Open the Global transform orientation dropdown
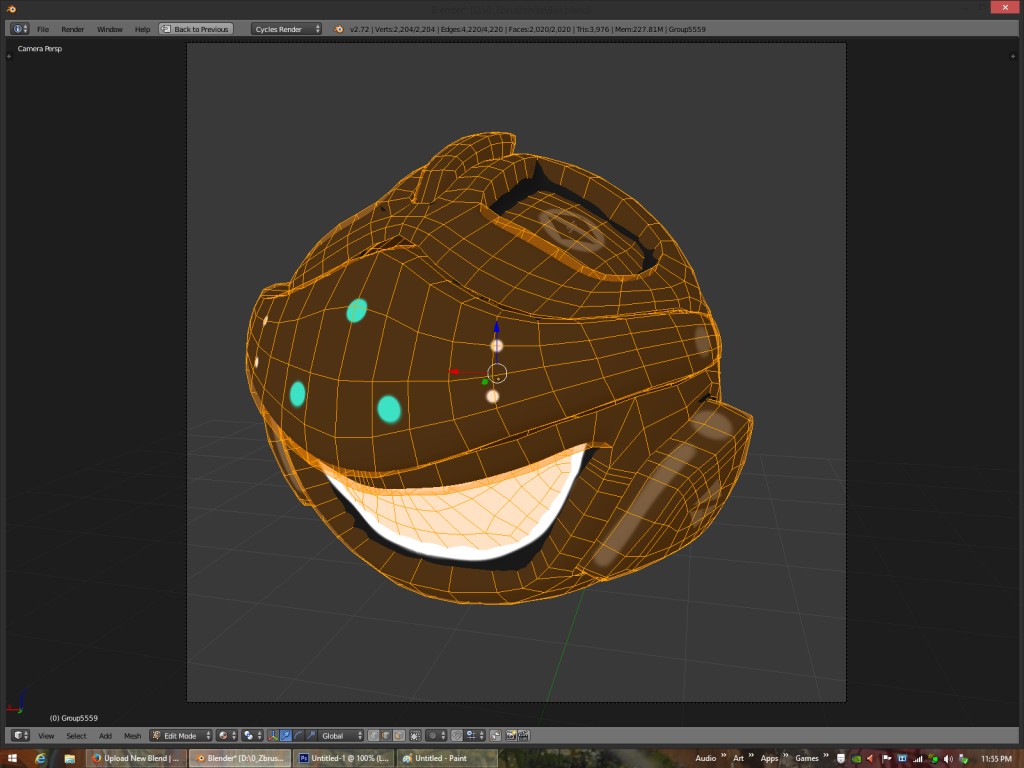The width and height of the screenshot is (1024, 768). pyautogui.click(x=340, y=735)
